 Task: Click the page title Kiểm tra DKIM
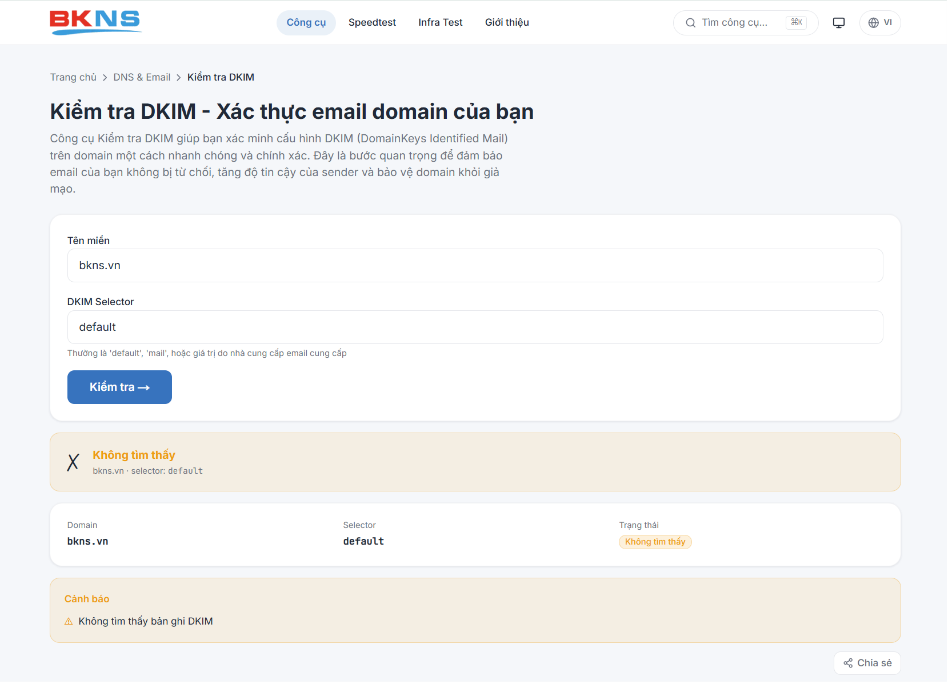(x=292, y=112)
